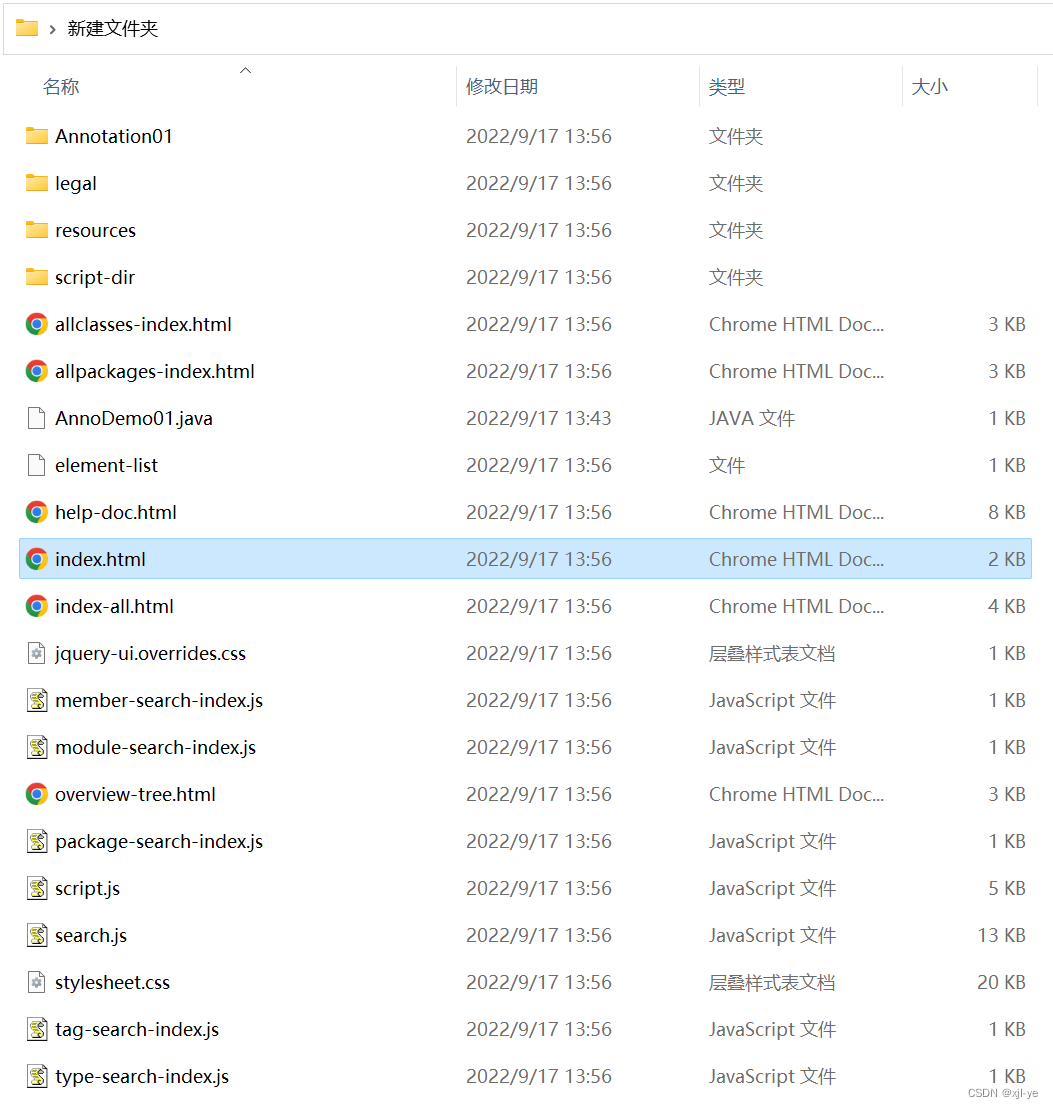Click the legal folder name
1053x1109 pixels.
(x=76, y=183)
